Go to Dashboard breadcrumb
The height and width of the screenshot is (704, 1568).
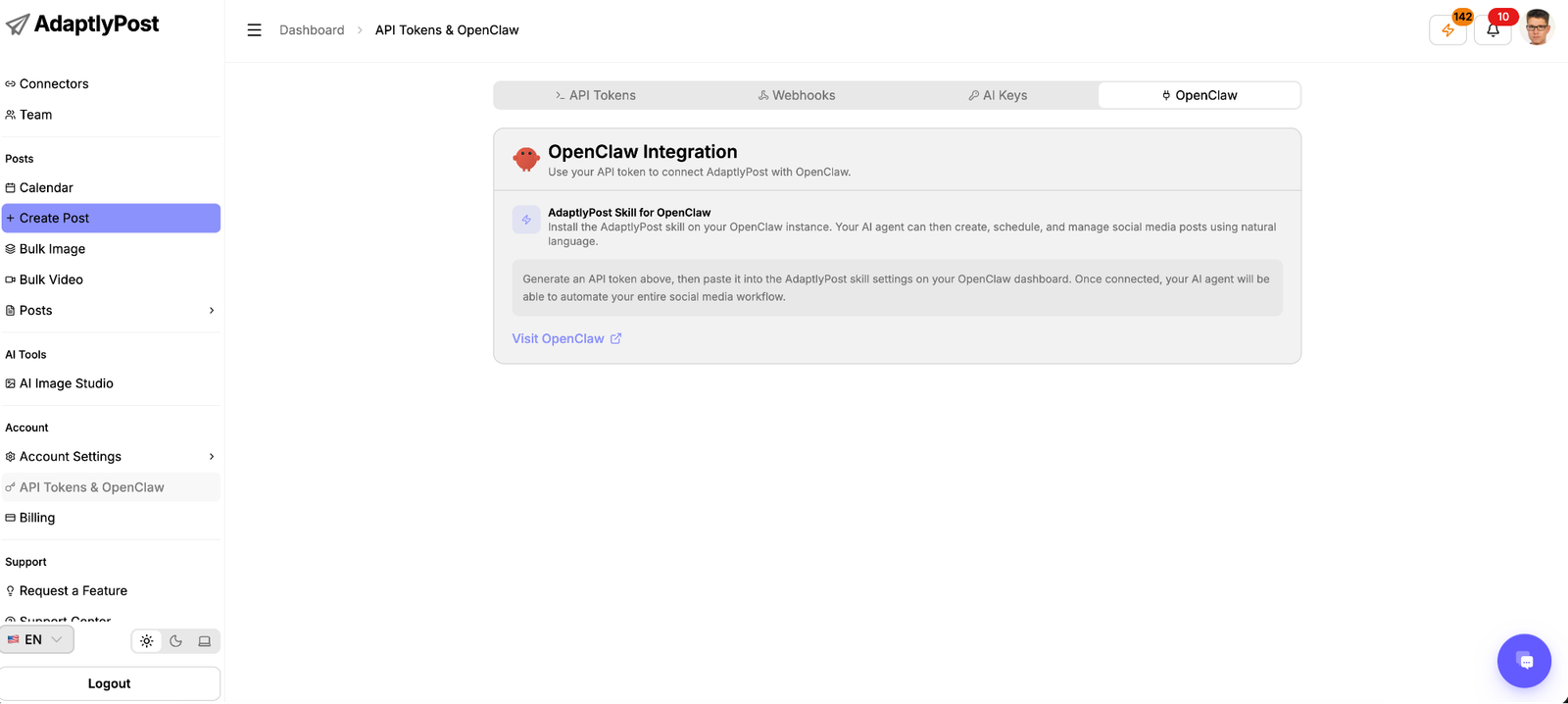312,30
